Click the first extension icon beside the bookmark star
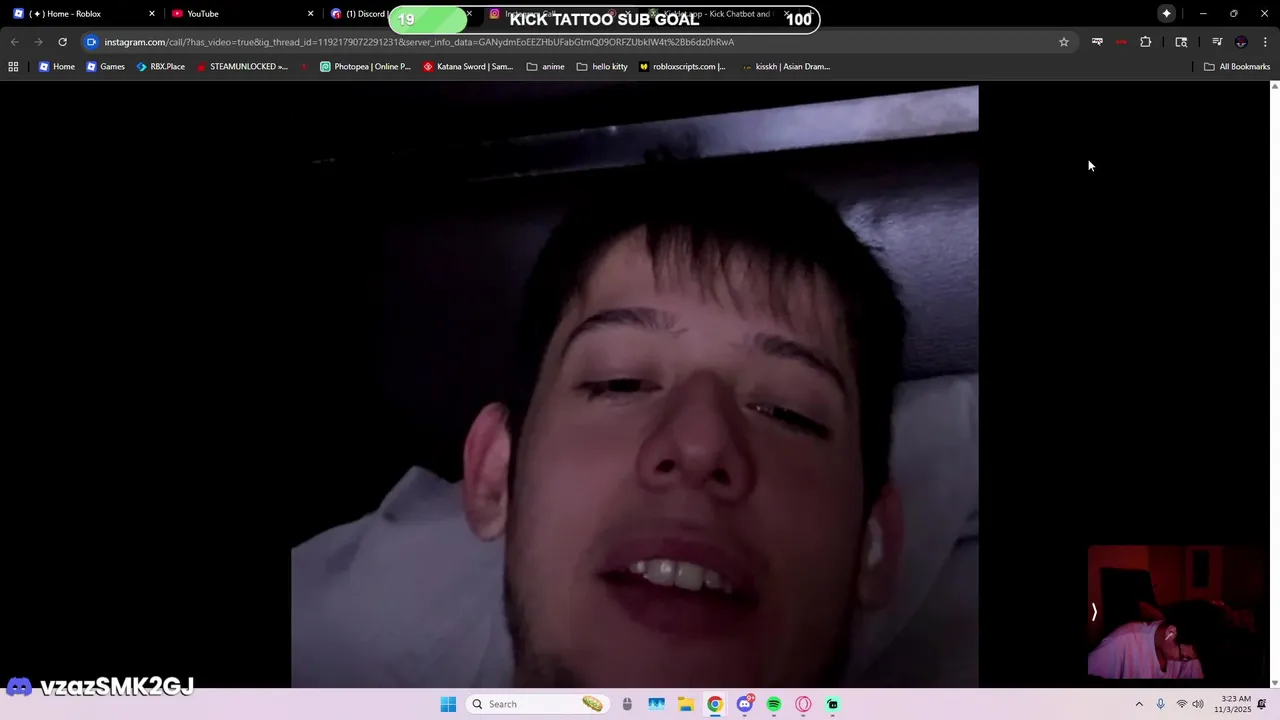This screenshot has width=1280, height=720. coord(1097,42)
